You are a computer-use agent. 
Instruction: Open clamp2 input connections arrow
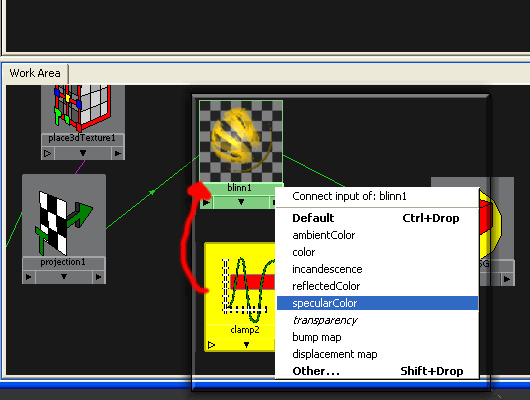point(212,345)
